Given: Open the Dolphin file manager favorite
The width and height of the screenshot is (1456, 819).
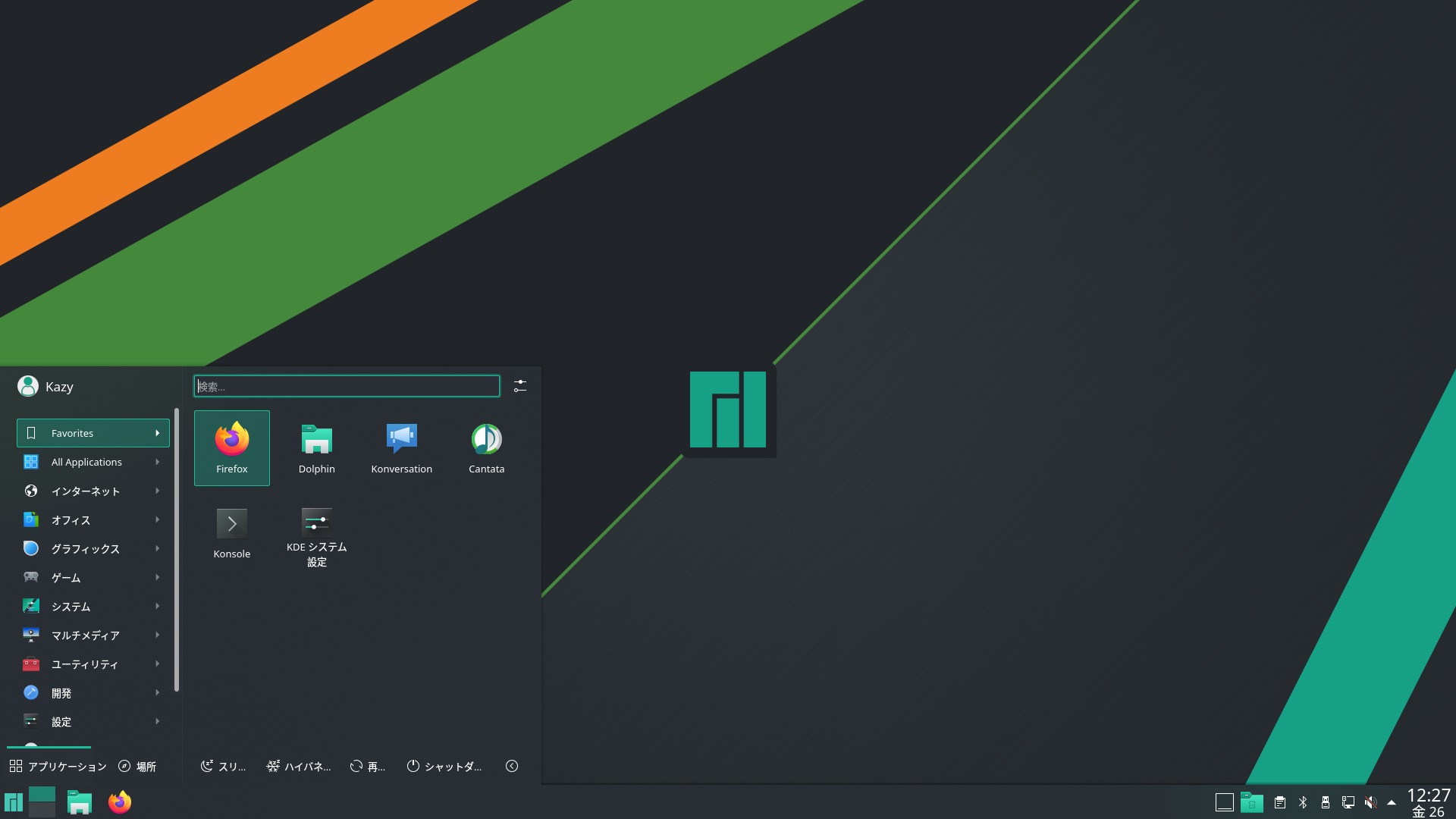Looking at the screenshot, I should click(316, 447).
